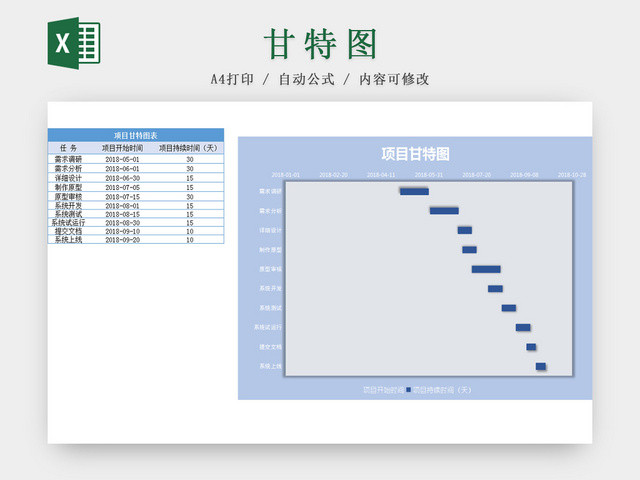The height and width of the screenshot is (480, 640).
Task: Click the large 甘特图 heading
Action: [x=320, y=44]
